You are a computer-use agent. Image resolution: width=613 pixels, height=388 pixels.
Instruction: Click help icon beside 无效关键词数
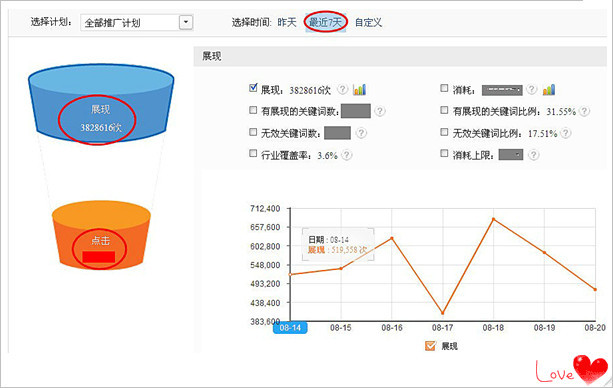tap(361, 133)
